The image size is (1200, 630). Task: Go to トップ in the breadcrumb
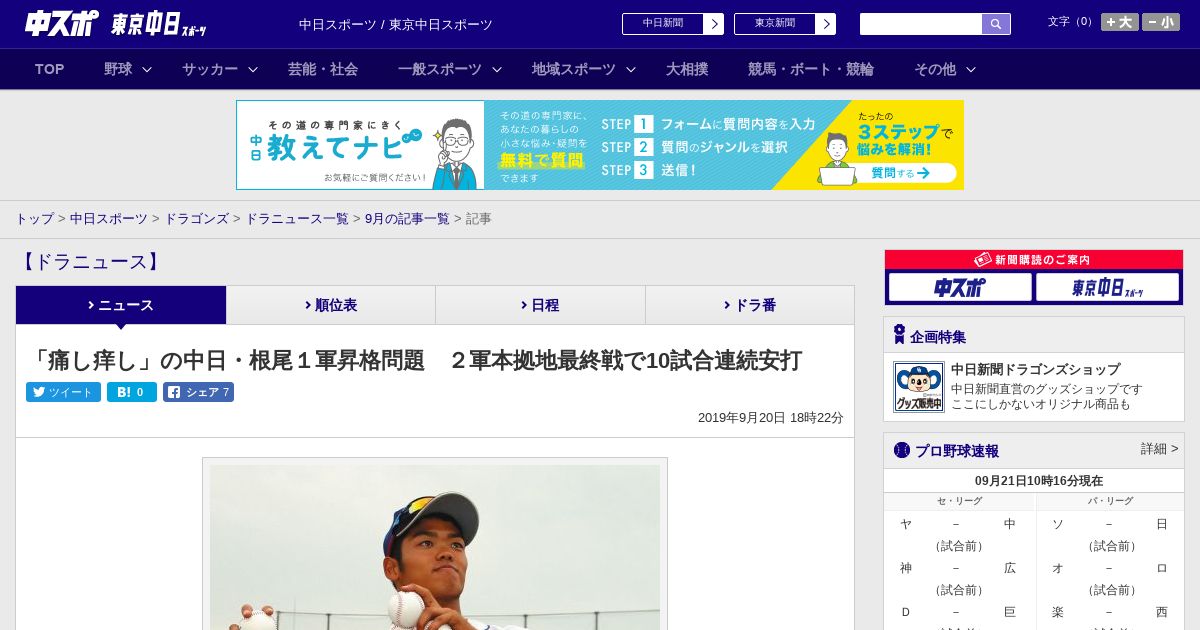[x=35, y=218]
